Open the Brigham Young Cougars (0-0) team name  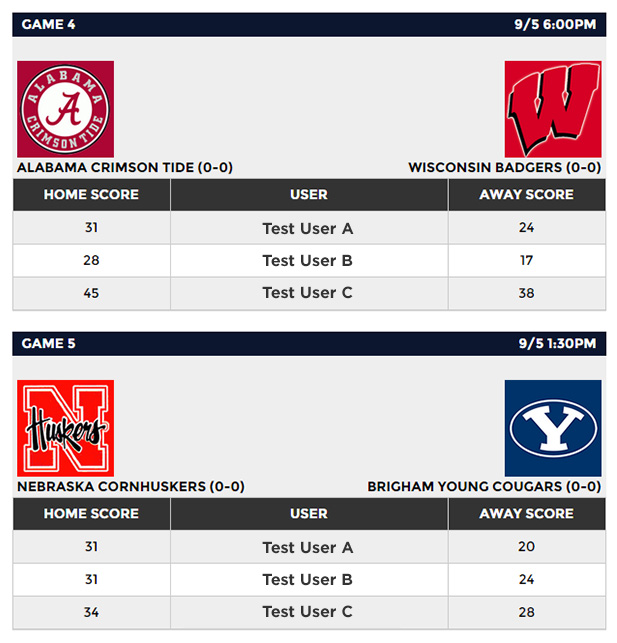pos(484,486)
